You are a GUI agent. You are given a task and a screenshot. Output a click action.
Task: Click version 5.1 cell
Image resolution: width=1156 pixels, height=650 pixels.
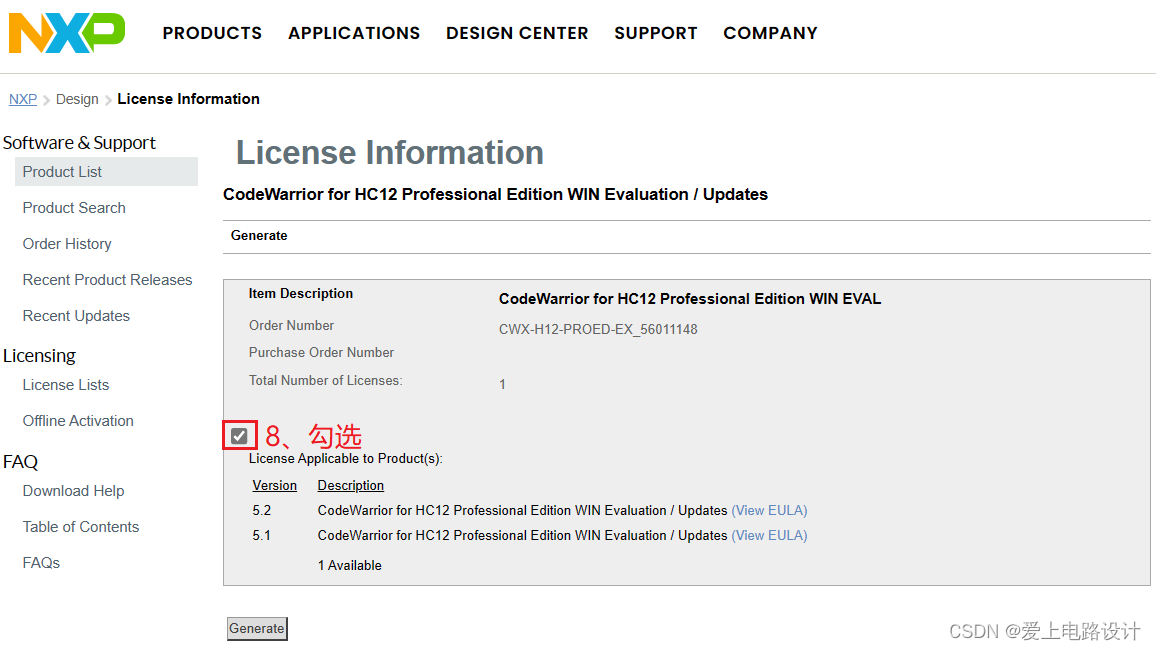[x=262, y=536]
